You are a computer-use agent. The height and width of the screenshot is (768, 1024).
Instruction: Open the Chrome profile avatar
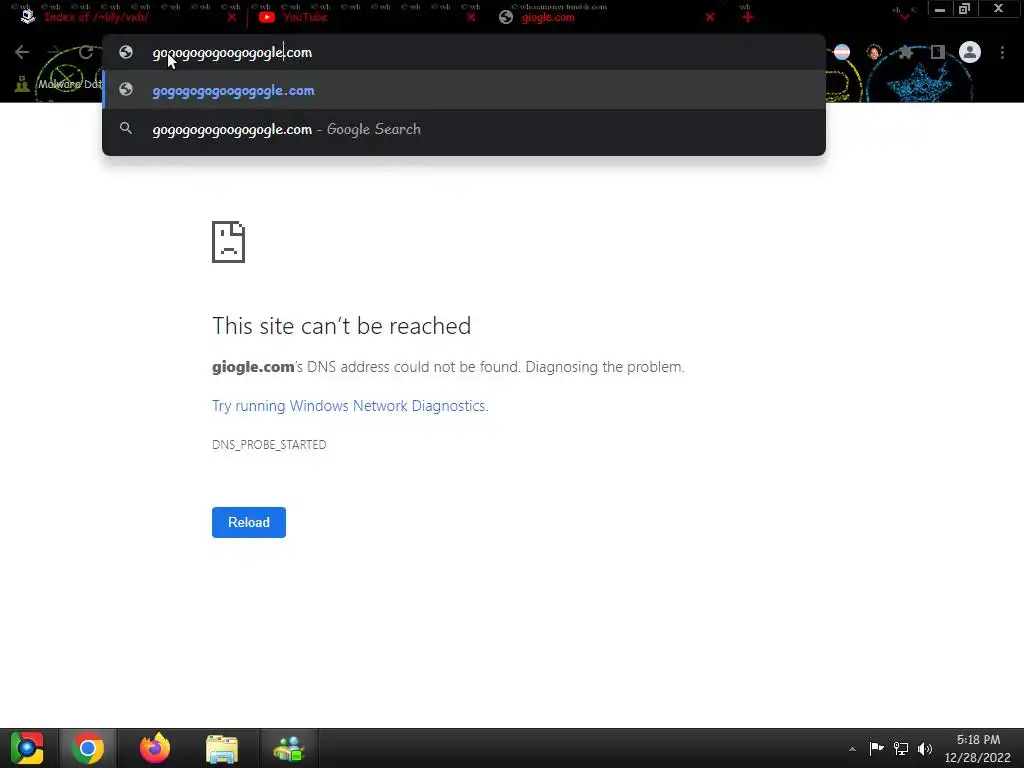(970, 52)
